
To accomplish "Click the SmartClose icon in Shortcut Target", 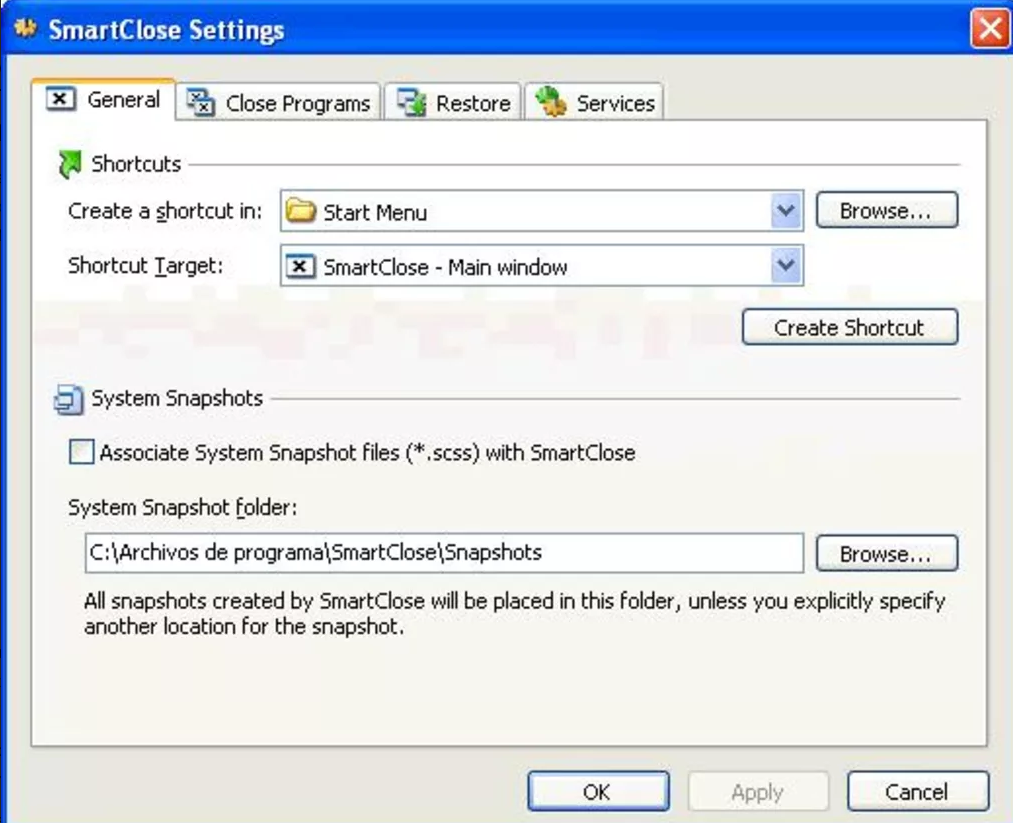I will click(301, 267).
